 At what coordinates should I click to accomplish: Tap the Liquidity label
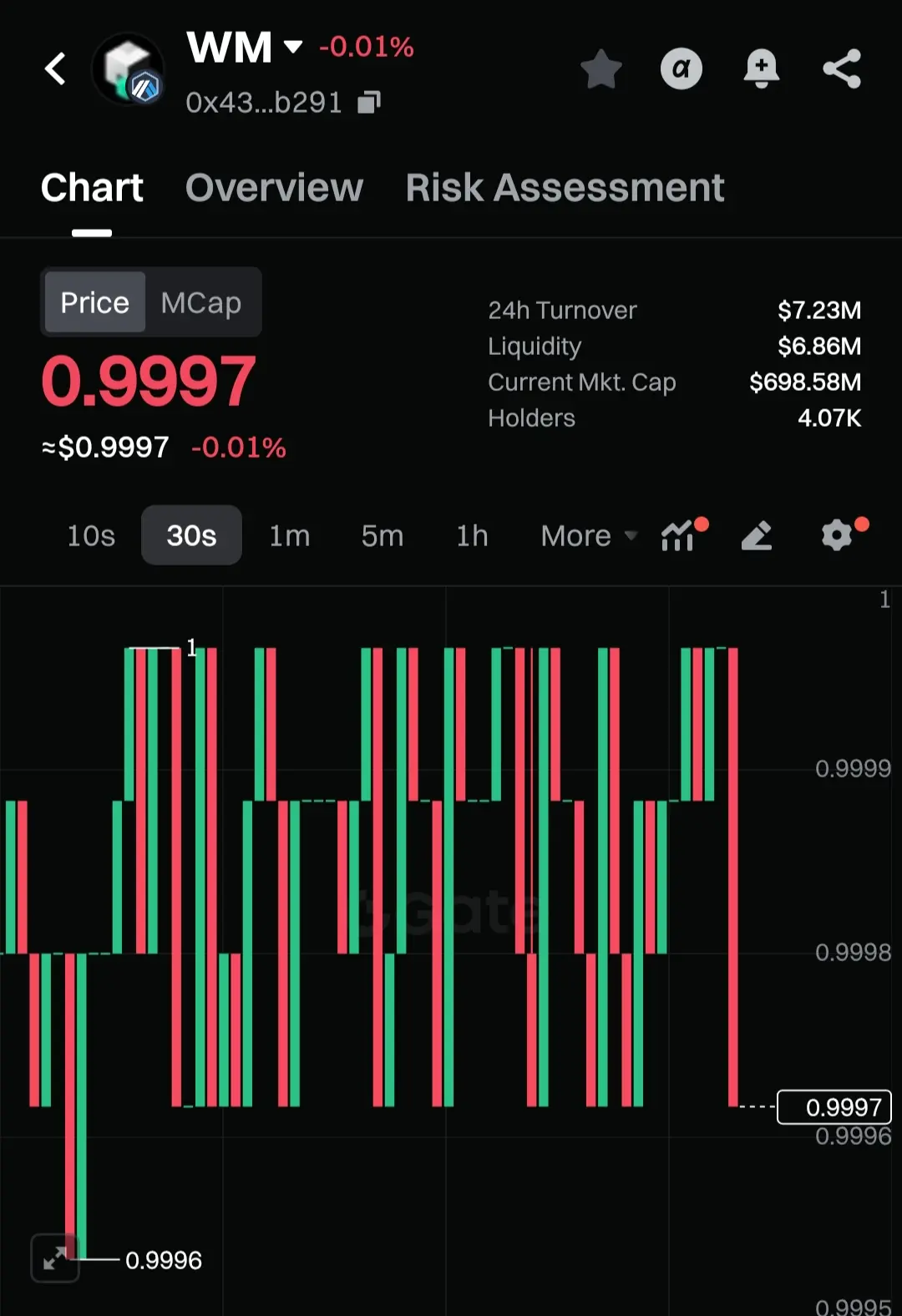pos(535,347)
